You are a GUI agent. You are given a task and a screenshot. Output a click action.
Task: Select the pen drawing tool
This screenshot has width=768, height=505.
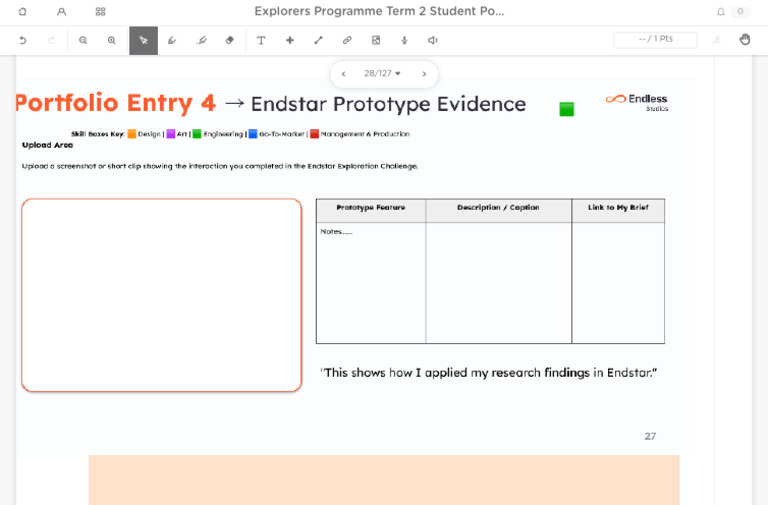[x=172, y=40]
